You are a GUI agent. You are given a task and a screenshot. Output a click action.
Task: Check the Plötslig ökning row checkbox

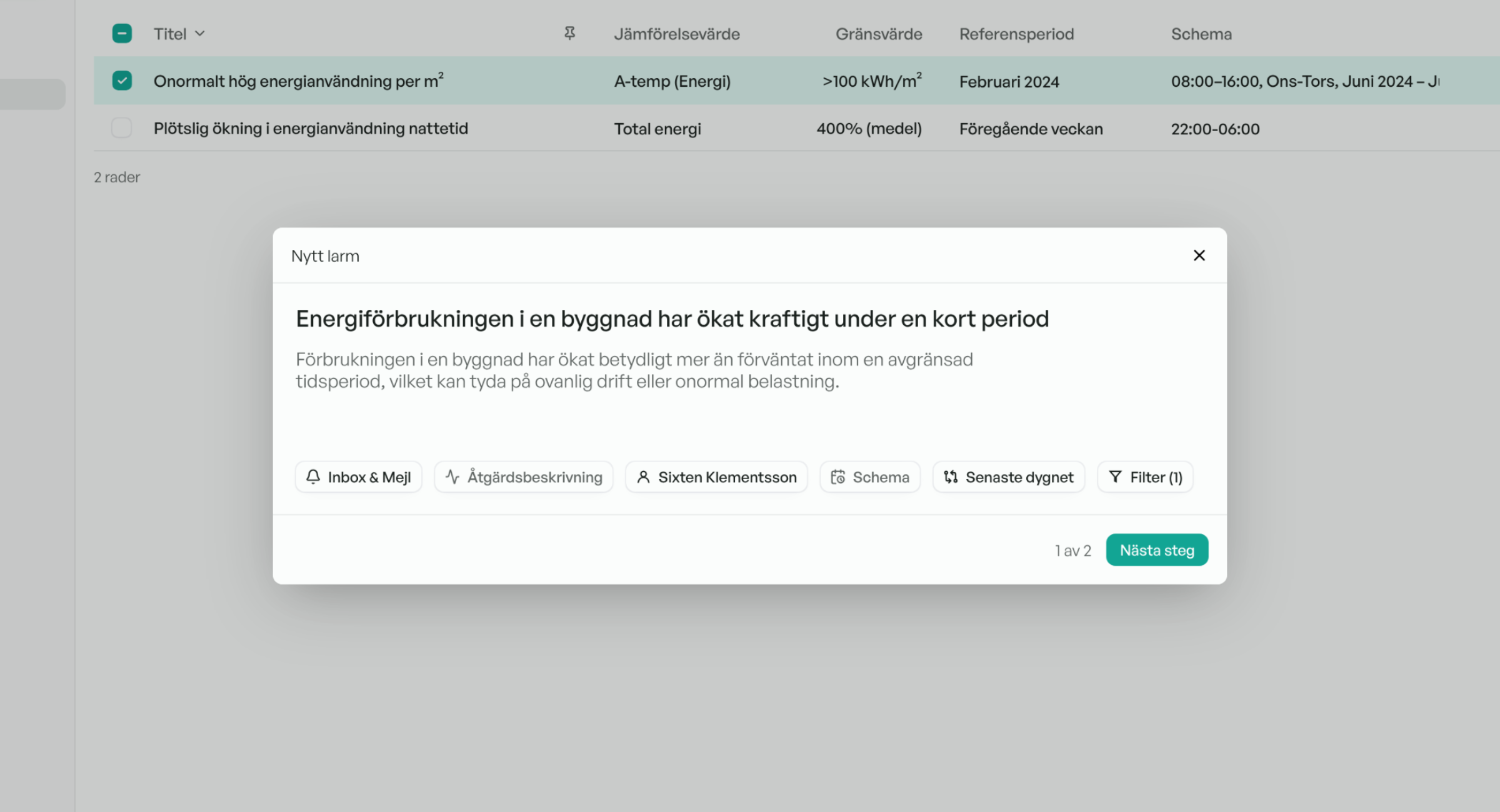[x=122, y=128]
